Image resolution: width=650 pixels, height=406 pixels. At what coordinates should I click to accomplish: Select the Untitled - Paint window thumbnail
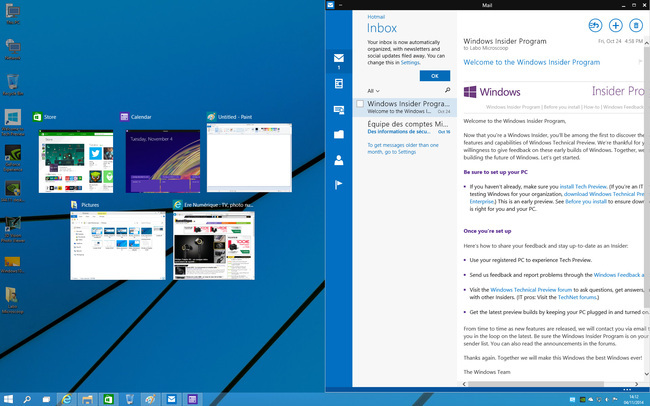click(x=249, y=158)
